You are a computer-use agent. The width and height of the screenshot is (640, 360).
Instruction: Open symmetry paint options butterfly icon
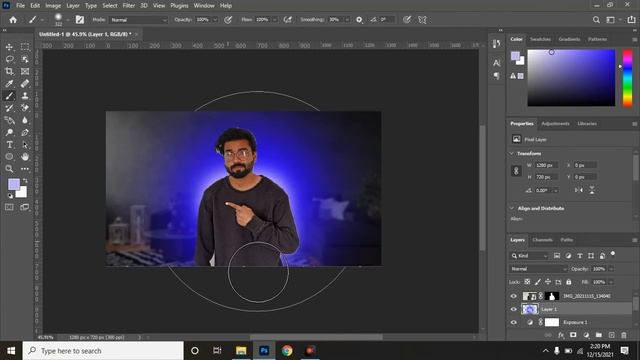[x=422, y=20]
